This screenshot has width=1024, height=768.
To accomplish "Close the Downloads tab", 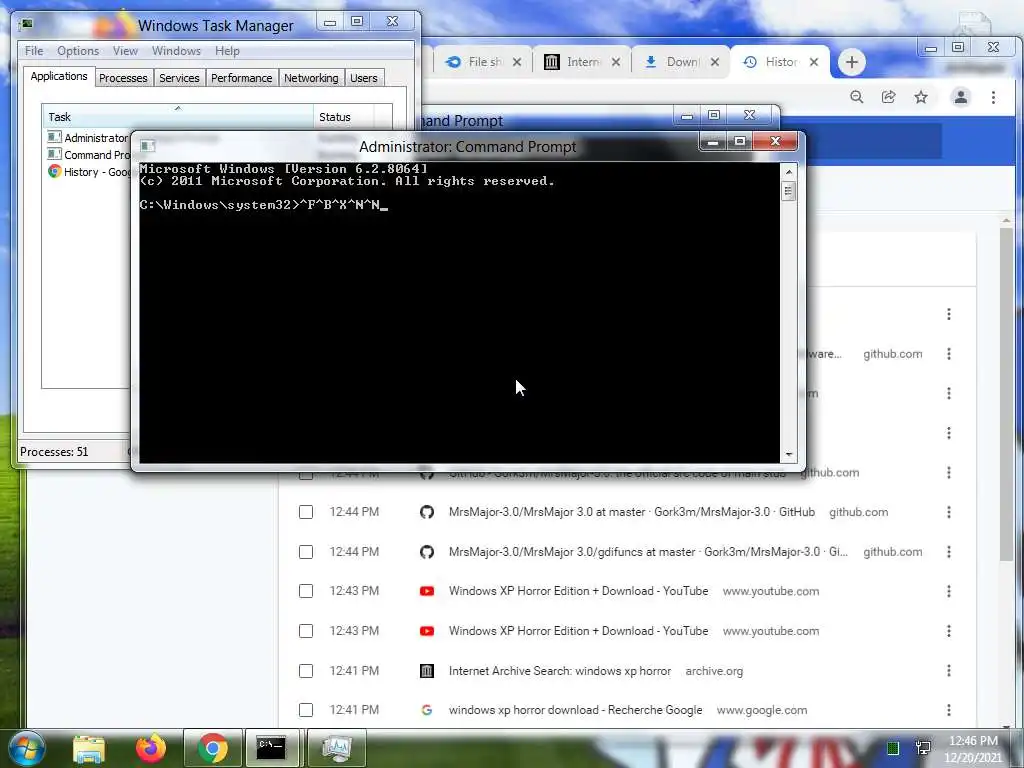I will [x=715, y=62].
